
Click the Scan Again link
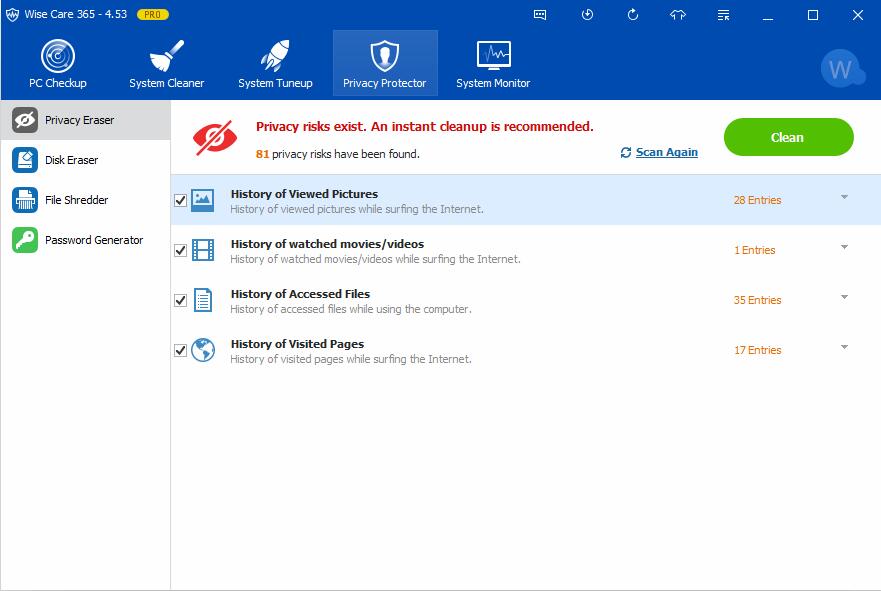[x=666, y=152]
